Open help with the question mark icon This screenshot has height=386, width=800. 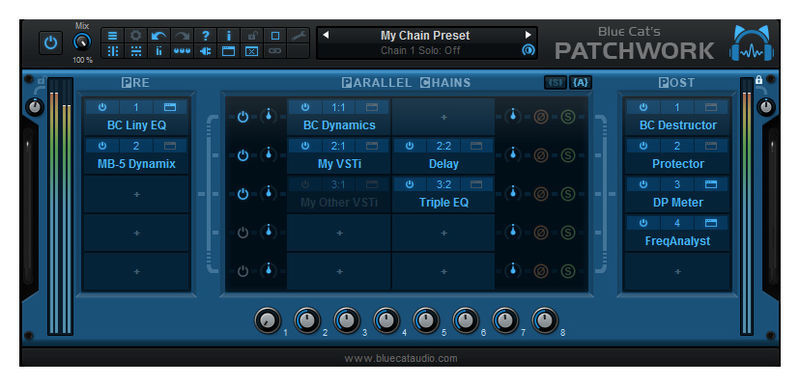pos(206,36)
